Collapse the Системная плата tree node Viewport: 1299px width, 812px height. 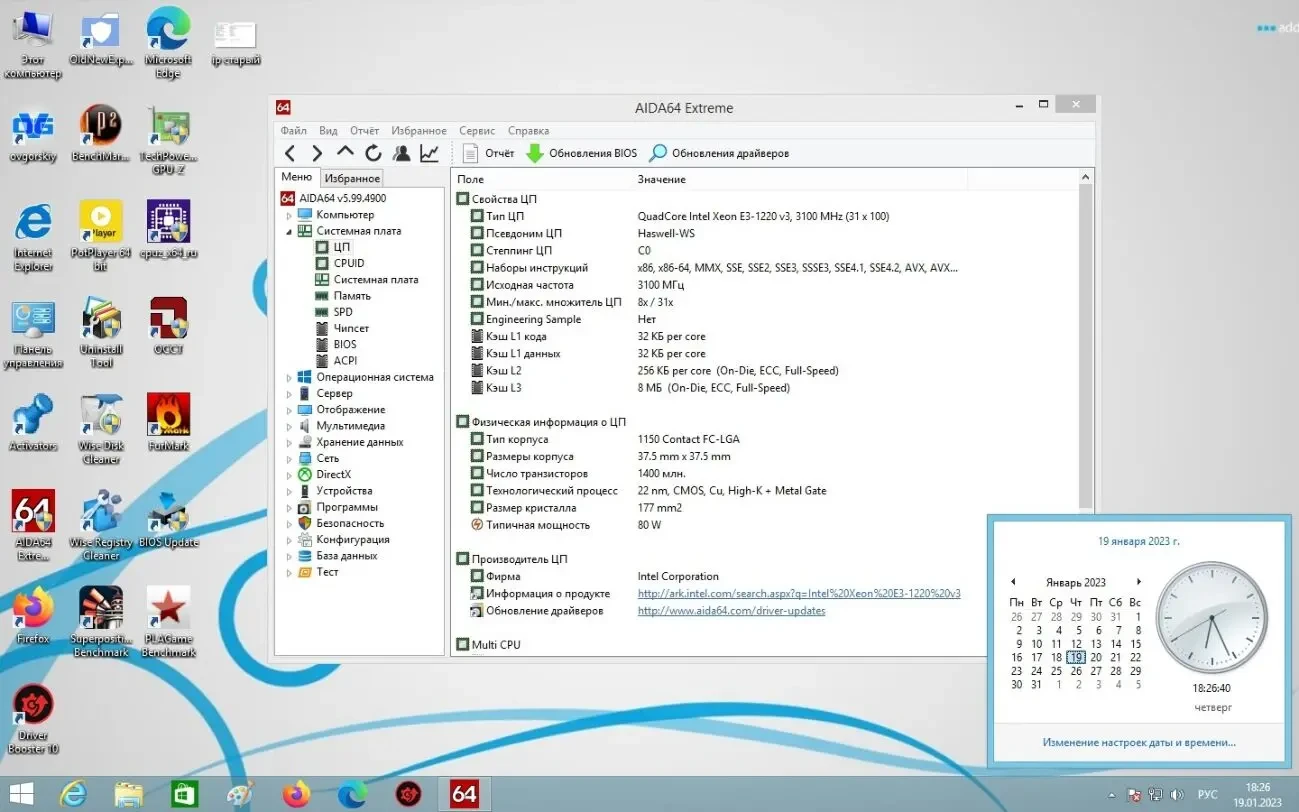pos(290,231)
